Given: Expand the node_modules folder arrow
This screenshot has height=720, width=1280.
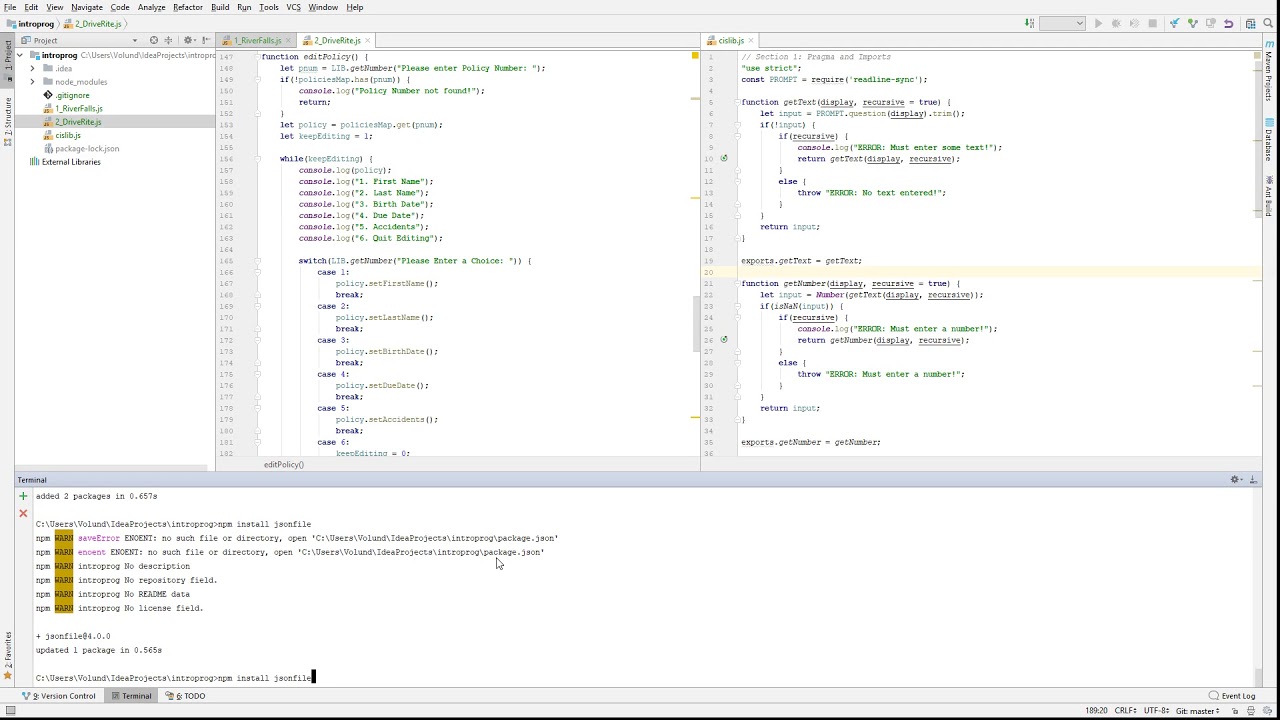Looking at the screenshot, I should click(x=33, y=82).
